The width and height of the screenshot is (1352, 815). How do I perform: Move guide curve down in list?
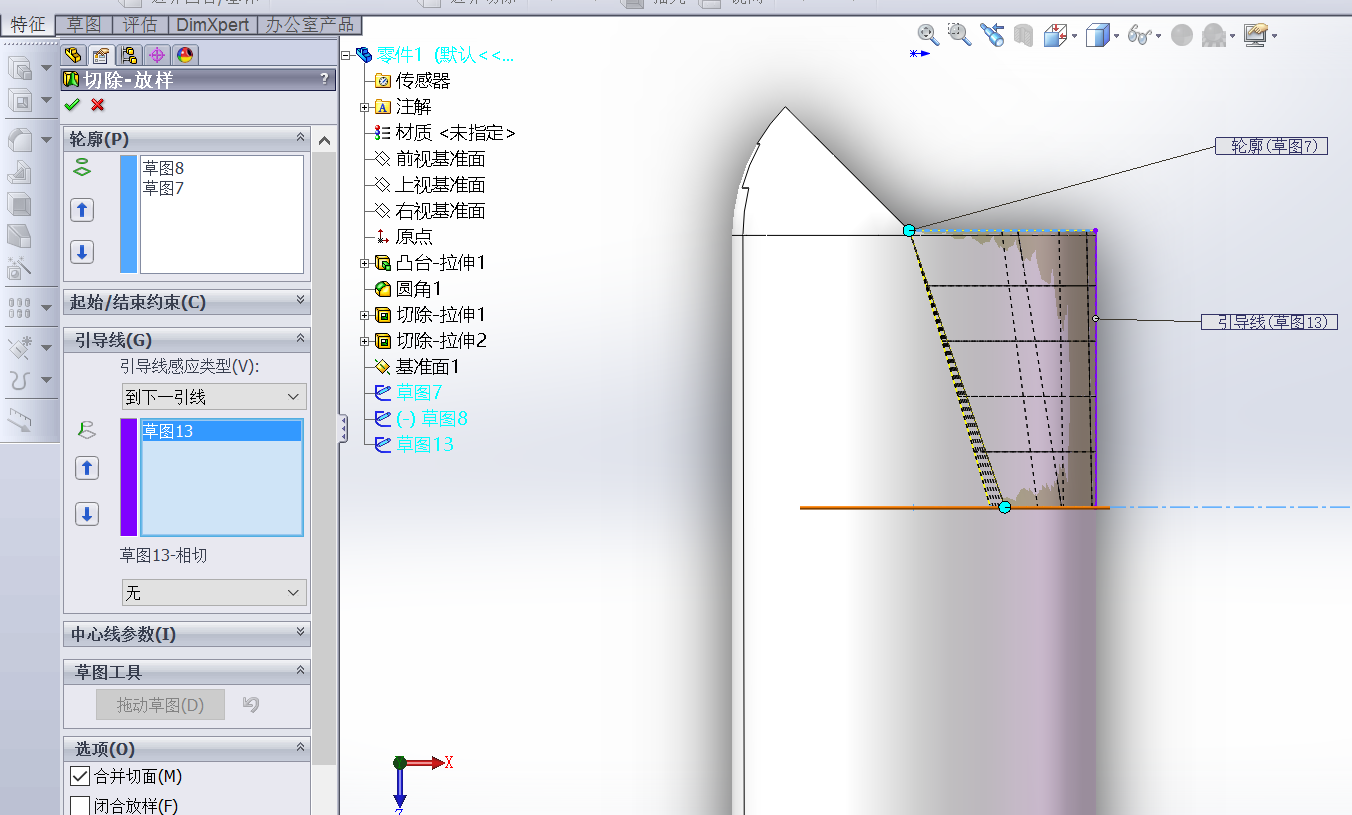tap(87, 514)
